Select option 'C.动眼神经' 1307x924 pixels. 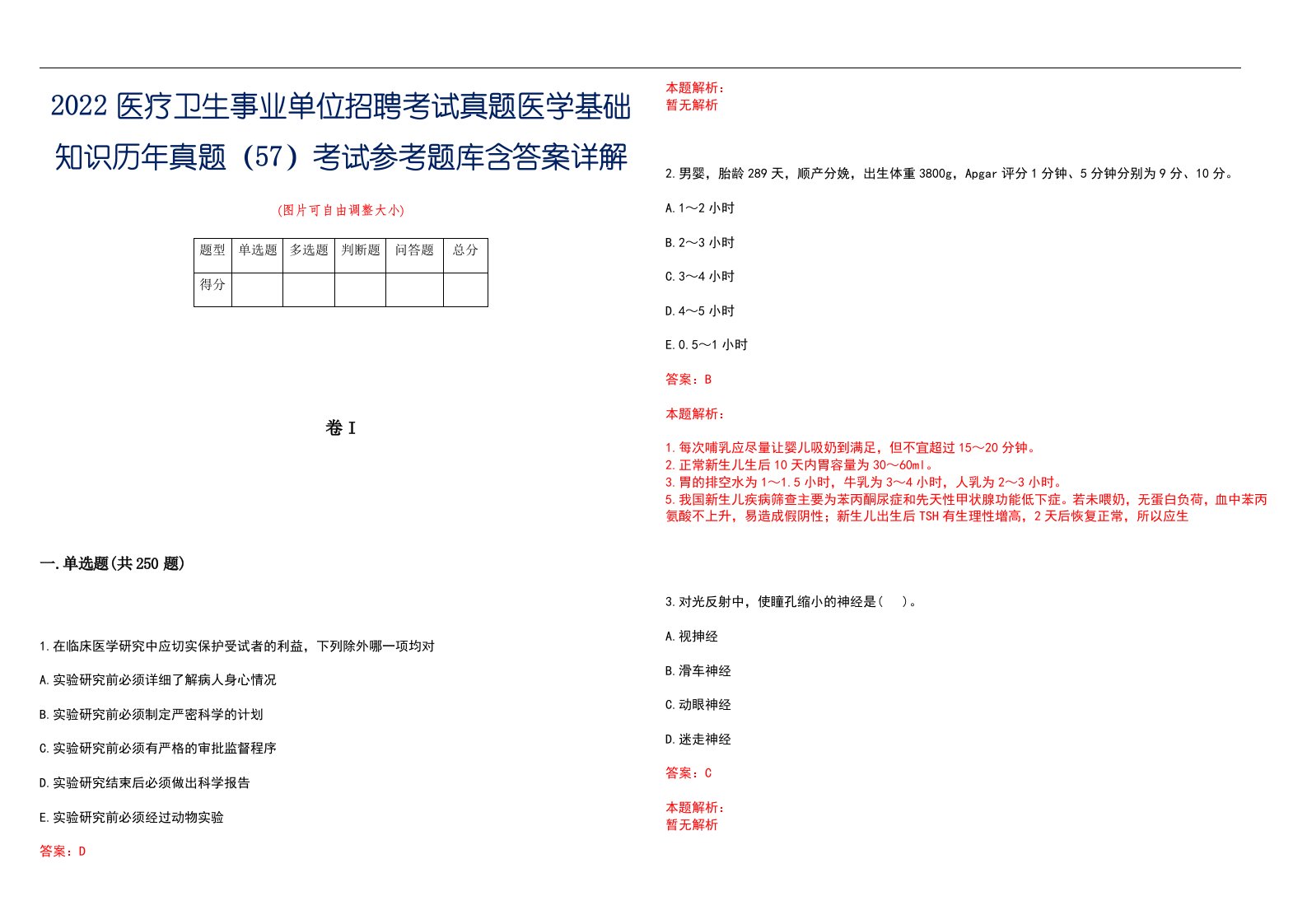(x=698, y=705)
